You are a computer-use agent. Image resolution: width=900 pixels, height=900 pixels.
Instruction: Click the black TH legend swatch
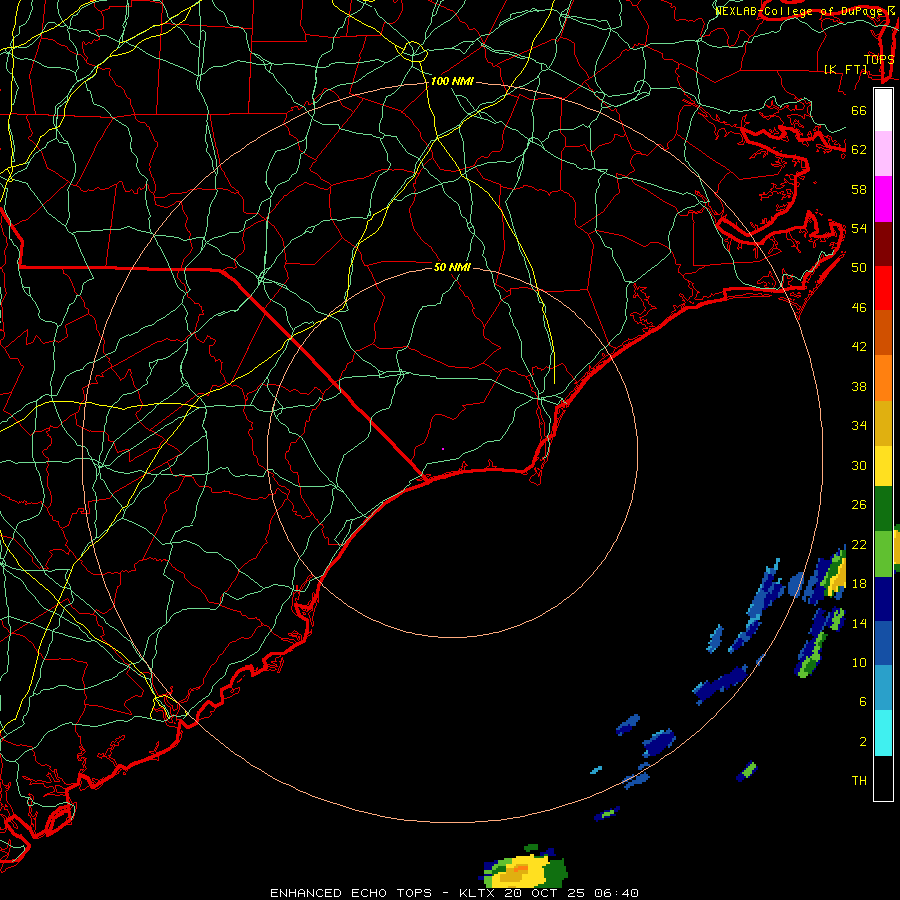(883, 778)
